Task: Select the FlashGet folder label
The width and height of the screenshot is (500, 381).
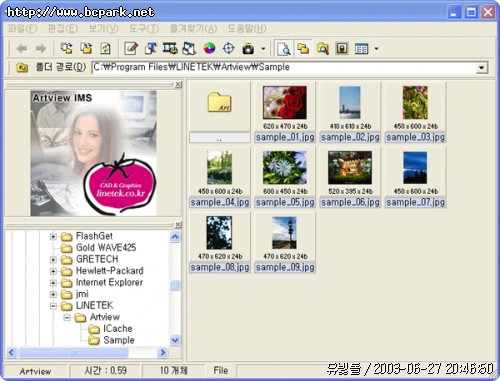Action: point(94,236)
